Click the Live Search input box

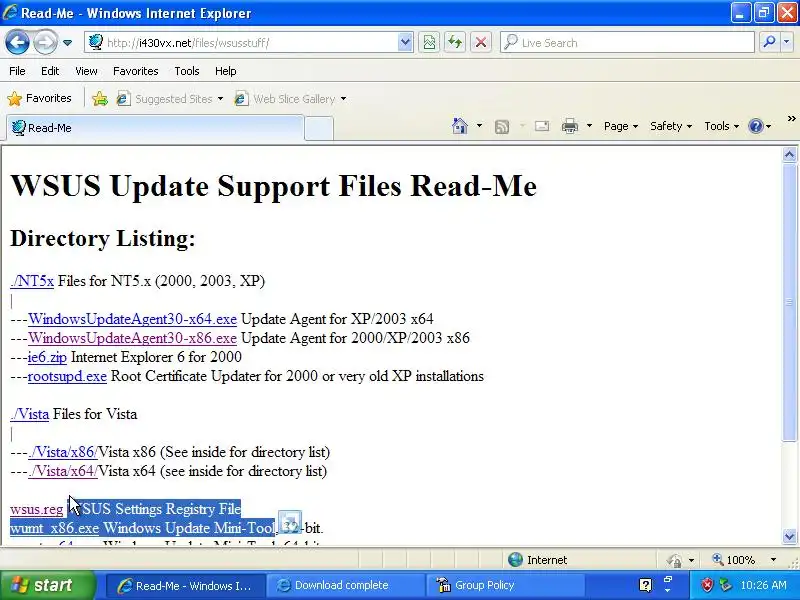coord(627,42)
